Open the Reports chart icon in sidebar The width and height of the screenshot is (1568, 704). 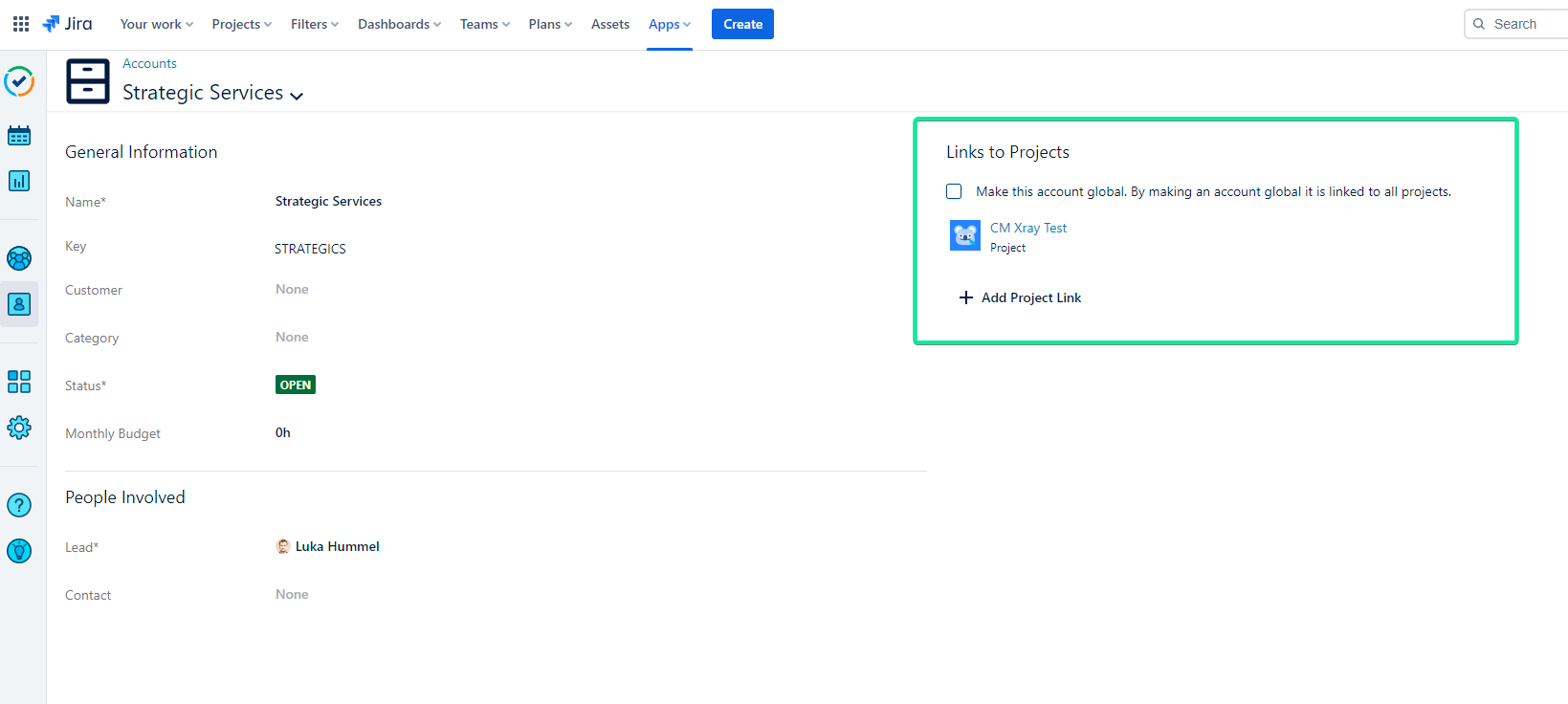[19, 181]
